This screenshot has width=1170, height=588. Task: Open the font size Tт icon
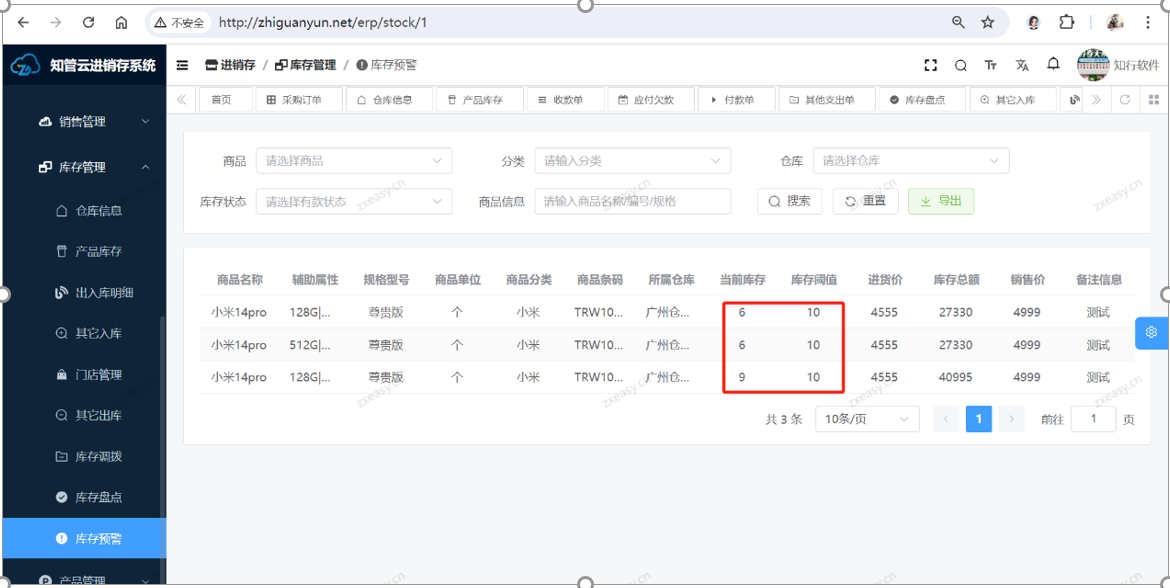point(991,65)
